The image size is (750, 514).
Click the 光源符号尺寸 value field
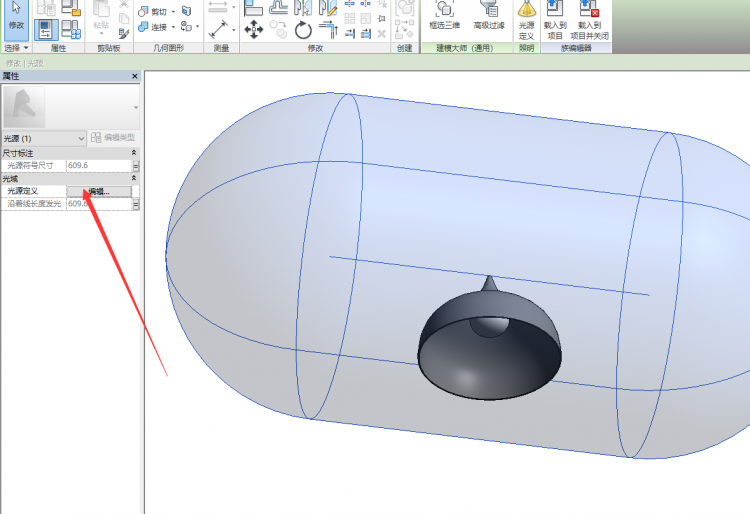pos(98,166)
